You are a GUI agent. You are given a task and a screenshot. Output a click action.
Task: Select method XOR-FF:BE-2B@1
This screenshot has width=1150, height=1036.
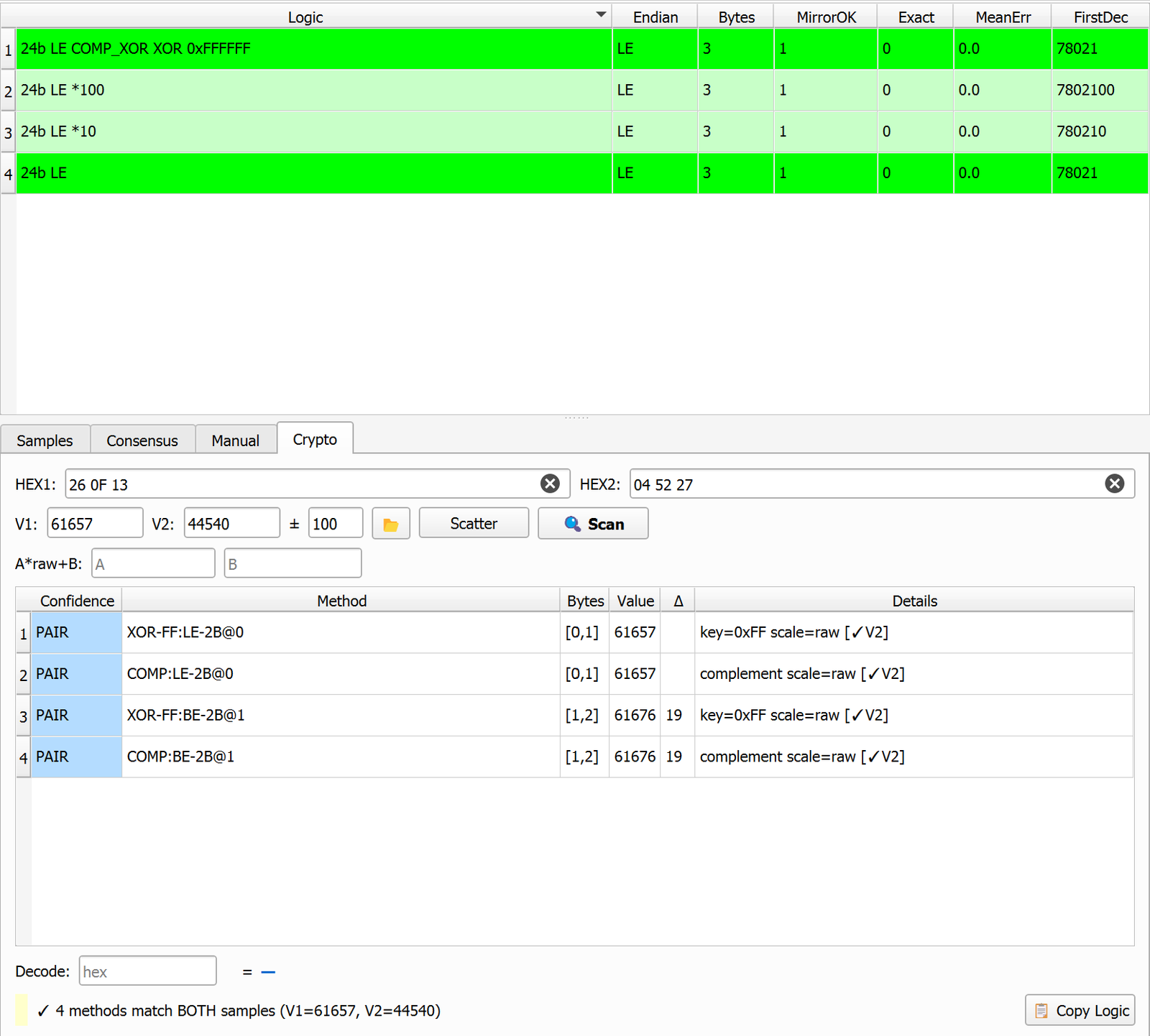341,716
